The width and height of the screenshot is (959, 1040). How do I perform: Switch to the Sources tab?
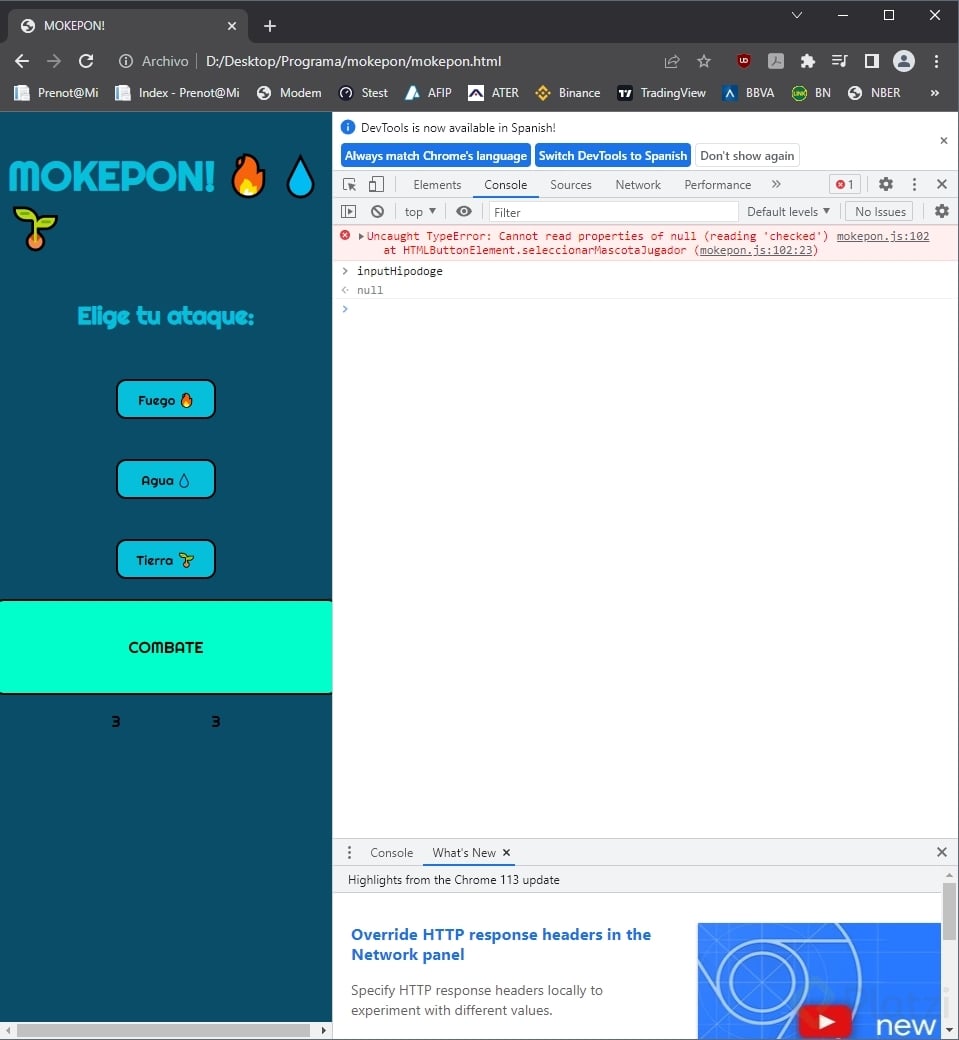pyautogui.click(x=570, y=184)
